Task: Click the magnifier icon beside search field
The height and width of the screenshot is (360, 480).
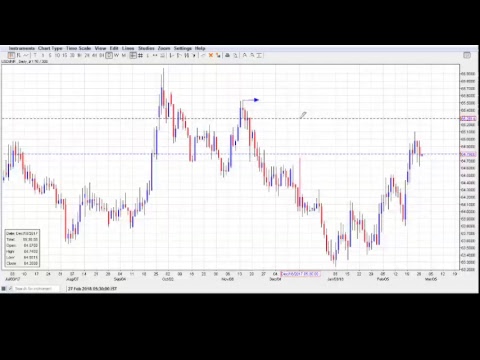Action: (x=10, y=288)
